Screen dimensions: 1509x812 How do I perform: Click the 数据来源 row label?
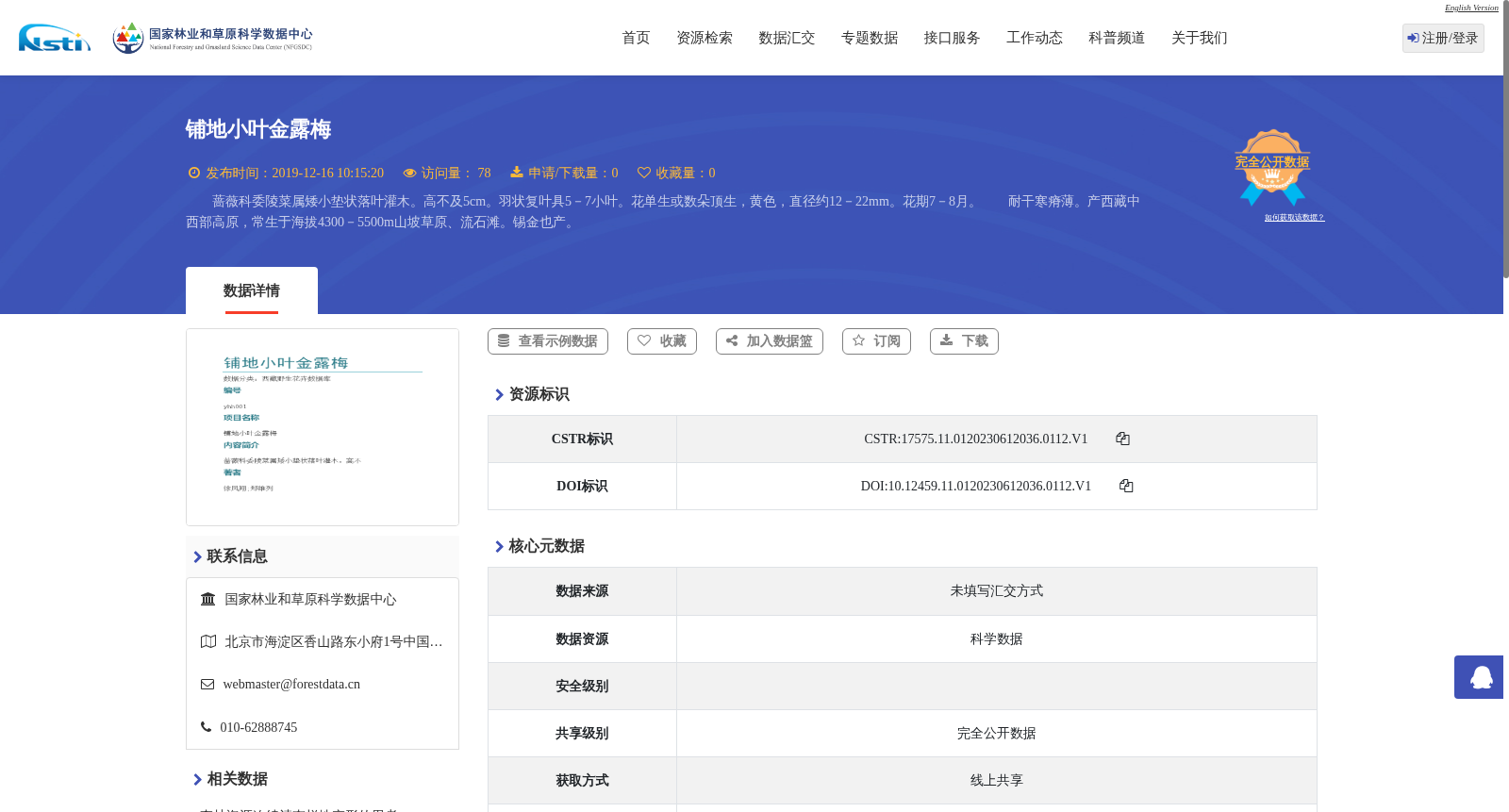tap(582, 590)
